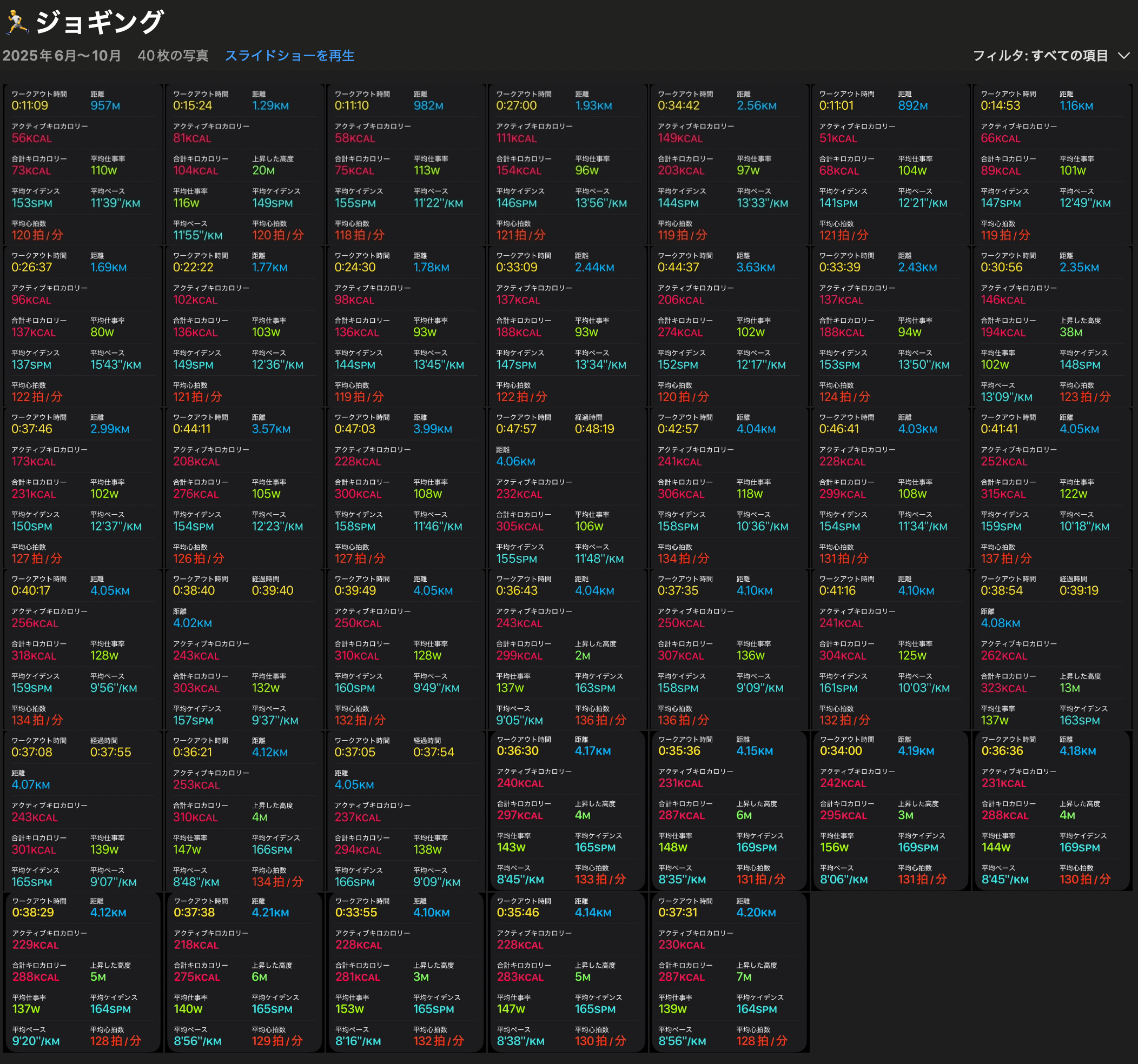Screen dimensions: 1138x1064
Task: Open the 0:47:57 workout with 4.06km
Action: [567, 488]
